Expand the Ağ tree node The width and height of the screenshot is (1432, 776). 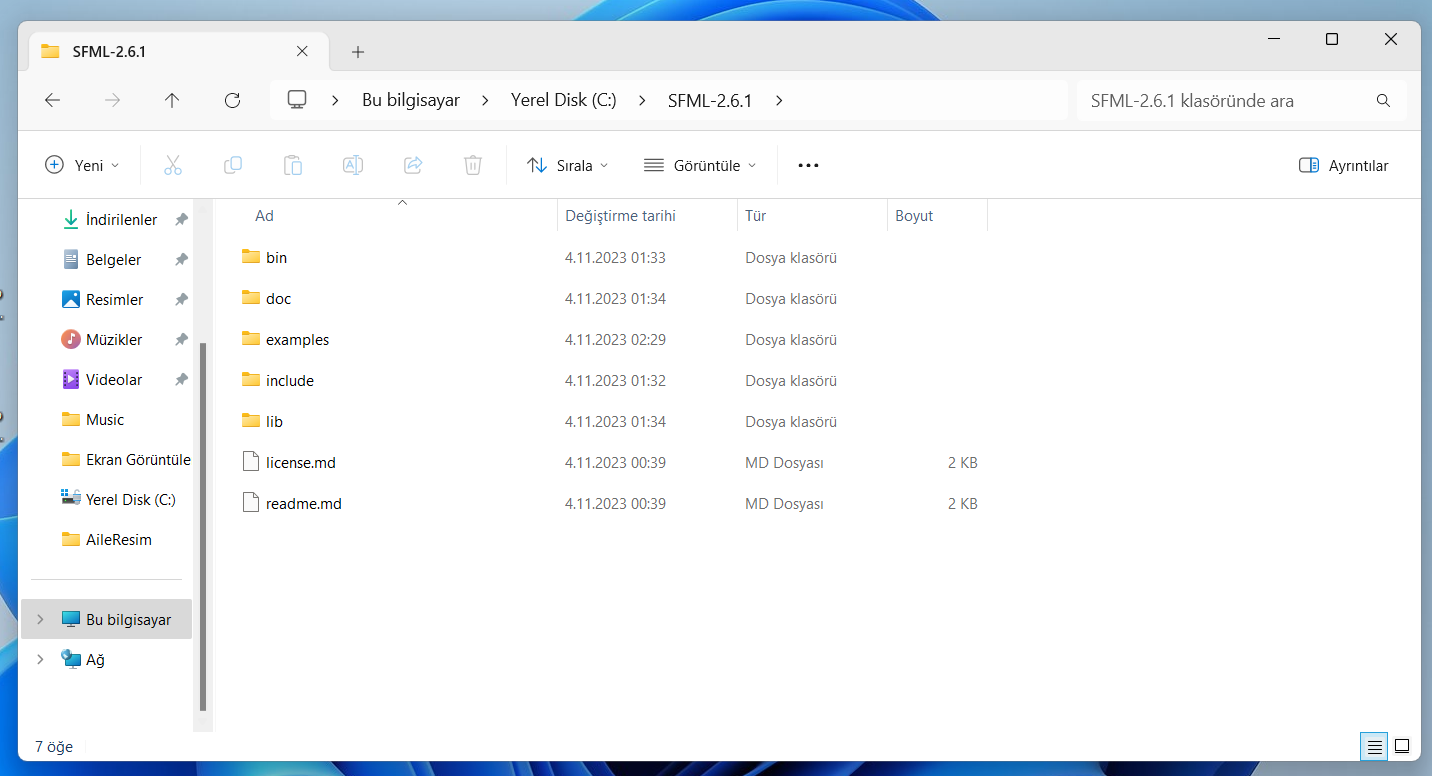[x=40, y=660]
